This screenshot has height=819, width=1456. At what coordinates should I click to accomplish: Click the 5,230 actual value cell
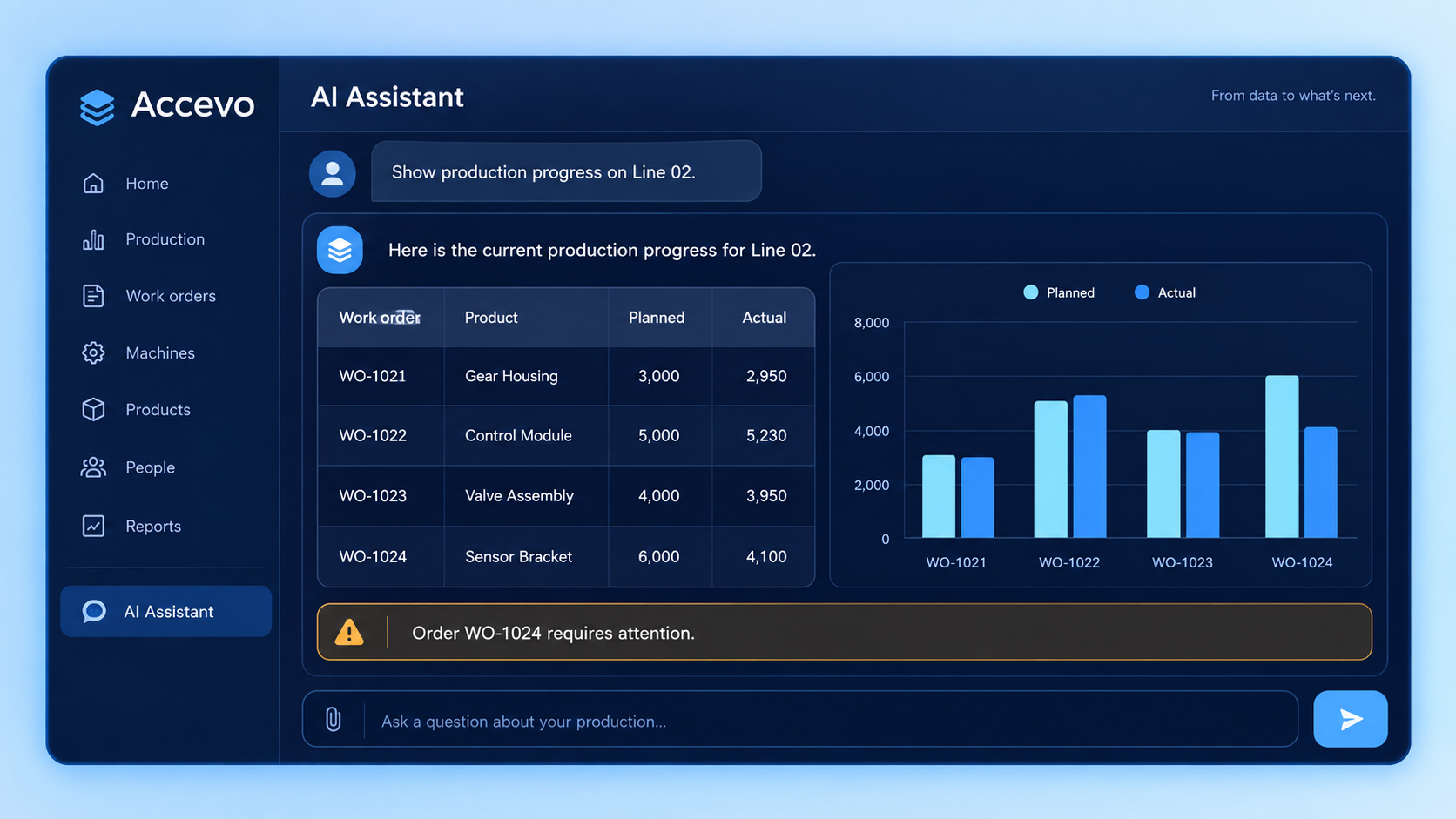click(764, 435)
